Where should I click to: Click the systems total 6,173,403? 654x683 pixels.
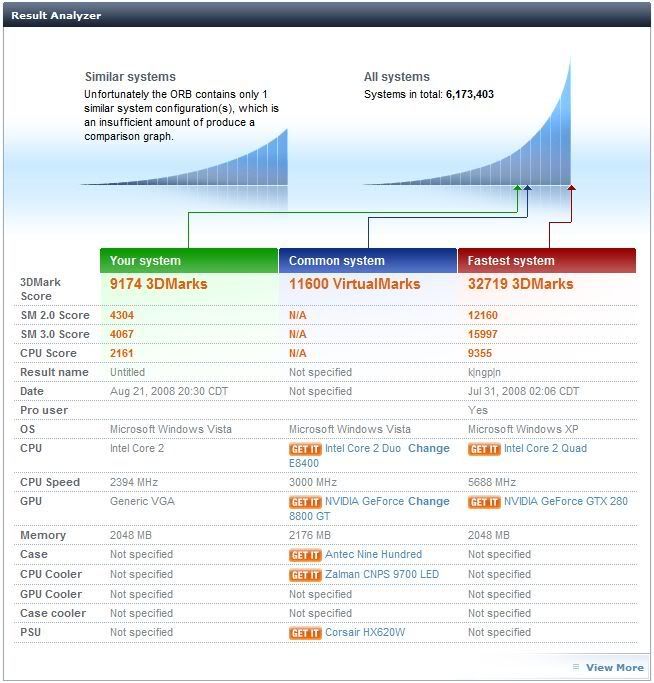click(x=470, y=95)
